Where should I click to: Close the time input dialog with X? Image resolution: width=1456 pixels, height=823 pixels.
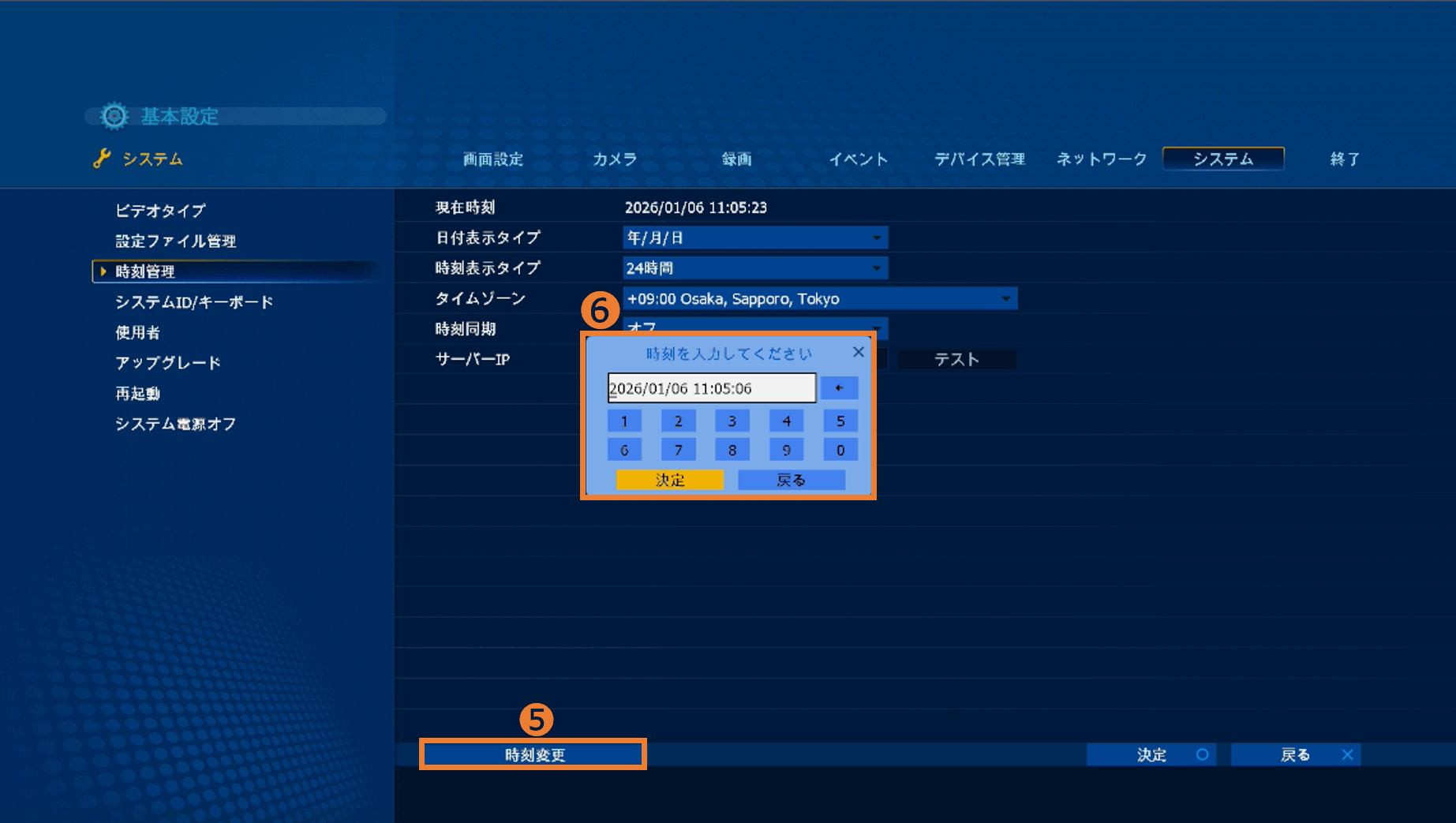859,353
